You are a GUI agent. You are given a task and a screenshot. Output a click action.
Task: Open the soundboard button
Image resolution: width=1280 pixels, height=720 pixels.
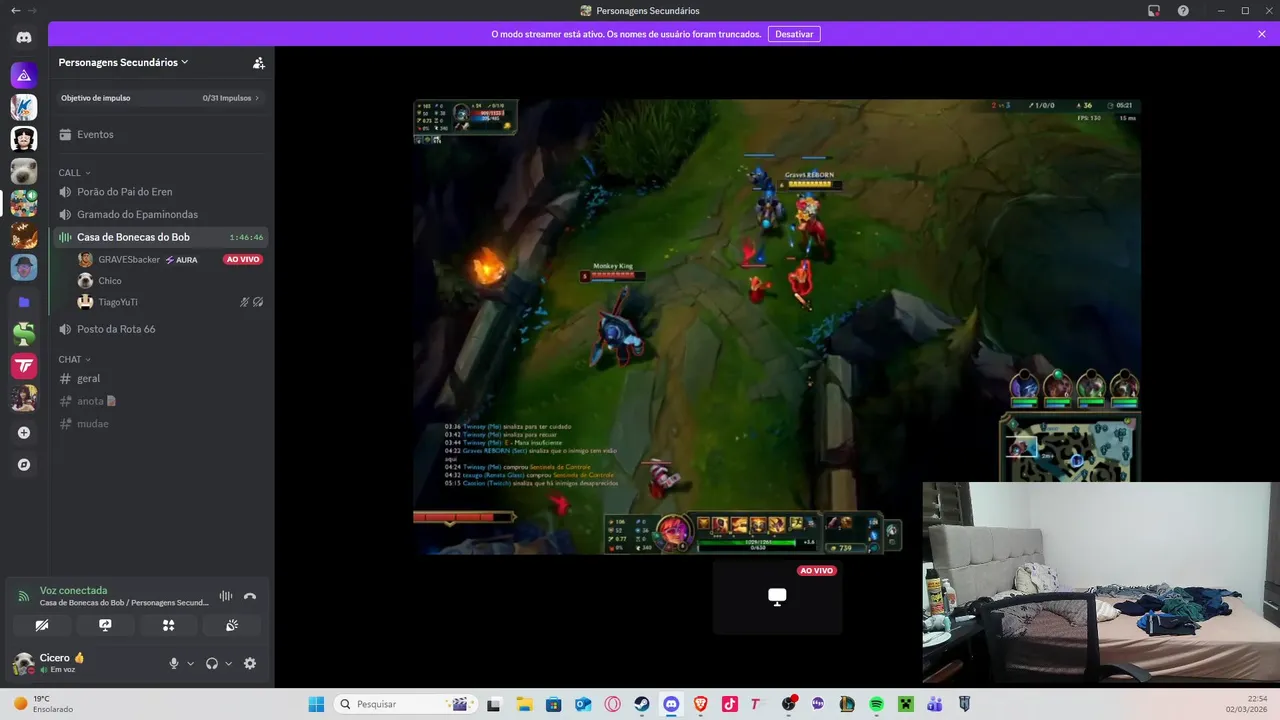(231, 625)
